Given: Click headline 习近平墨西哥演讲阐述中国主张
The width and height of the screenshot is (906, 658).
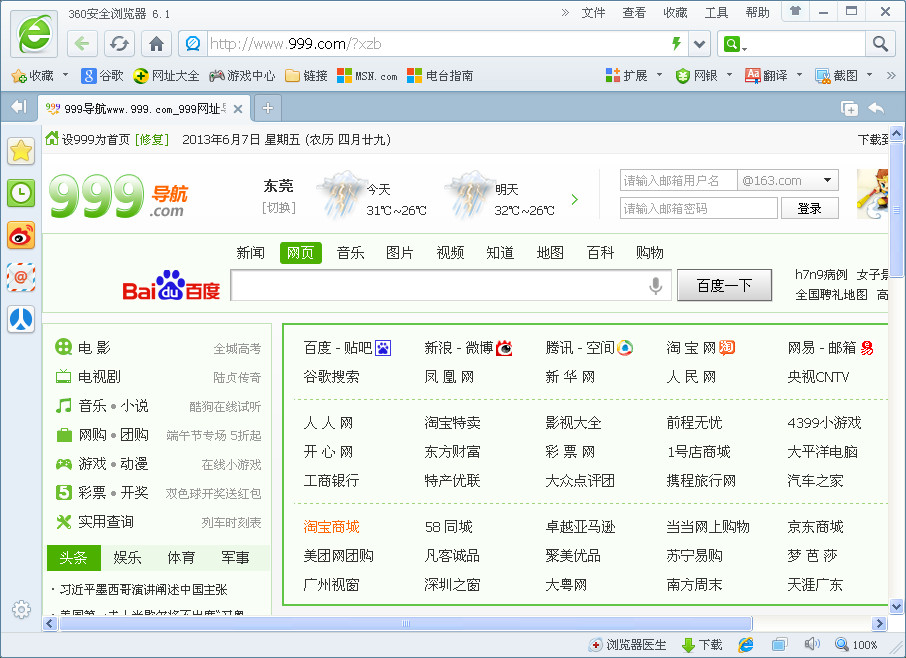Looking at the screenshot, I should [x=143, y=589].
